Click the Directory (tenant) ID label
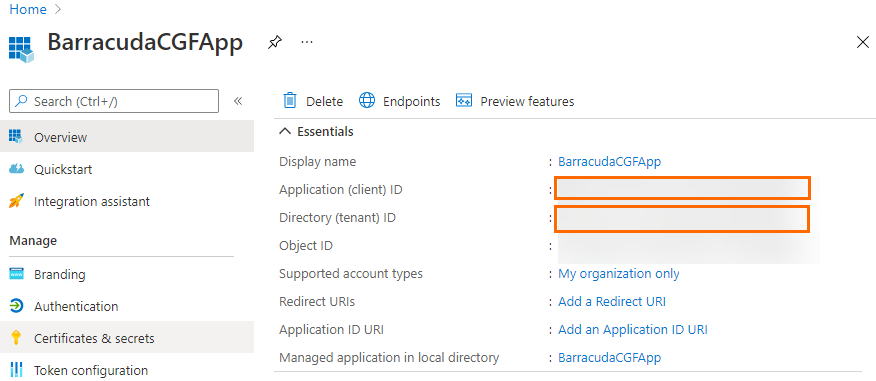Screen dimensions: 876x381 click(337, 218)
